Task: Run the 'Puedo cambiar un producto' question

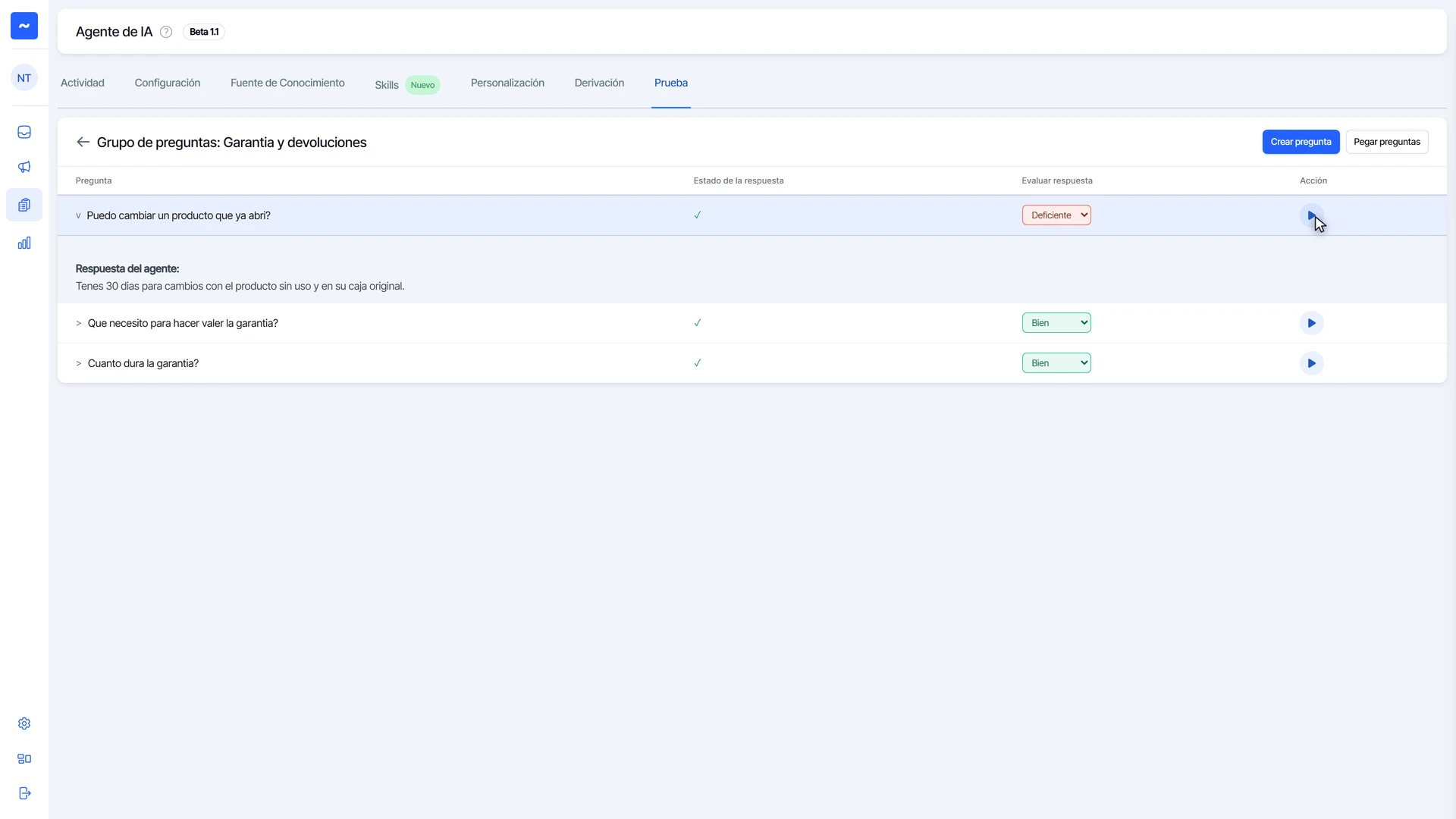Action: 1311,215
